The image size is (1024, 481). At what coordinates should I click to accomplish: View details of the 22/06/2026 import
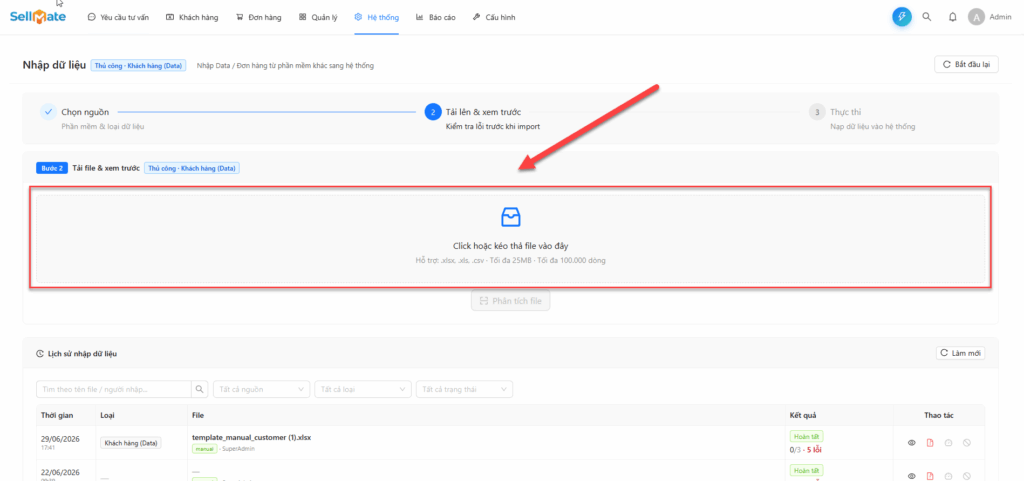(x=912, y=476)
